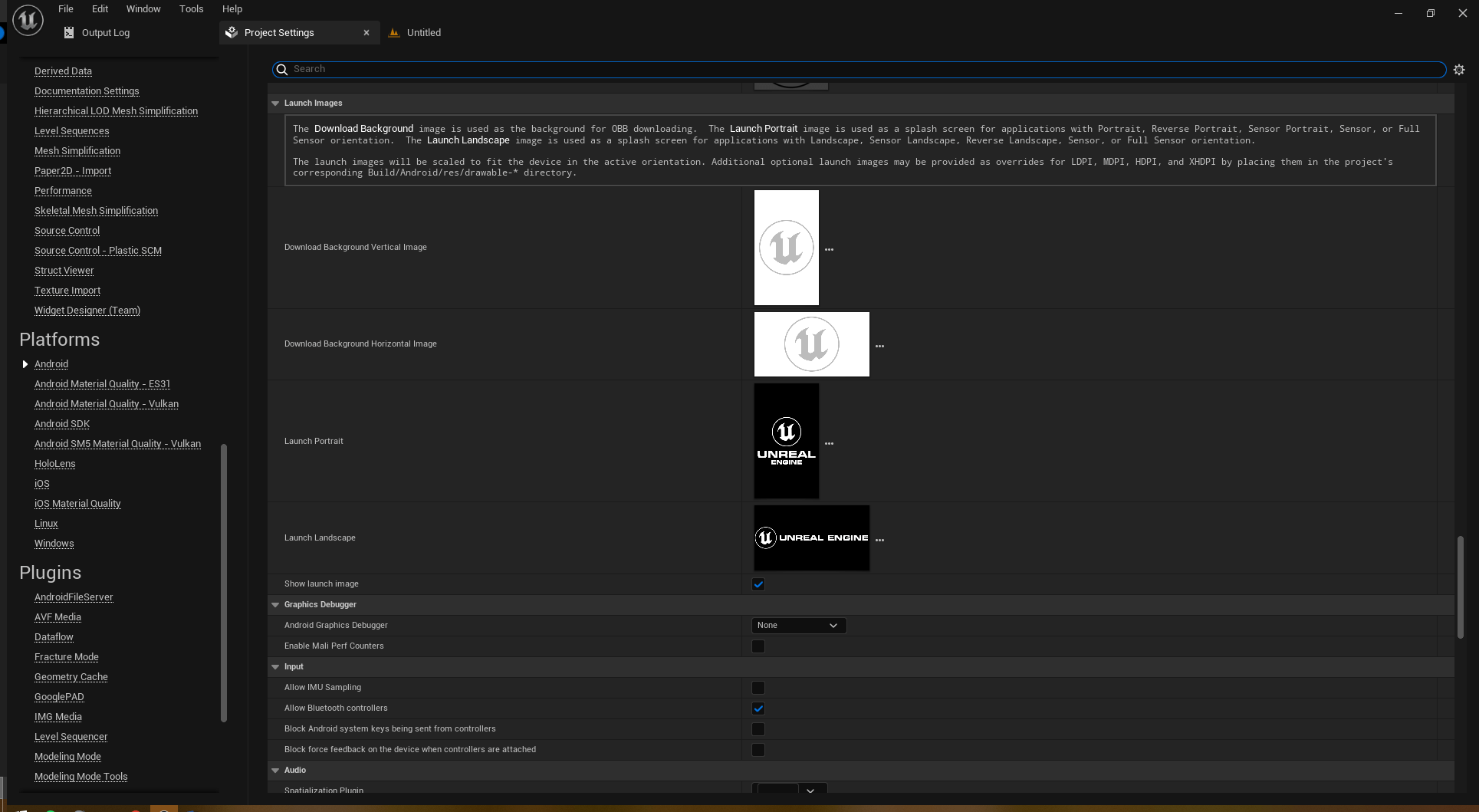
Task: Open Modeling Mode Tools plugin settings
Action: click(x=81, y=777)
